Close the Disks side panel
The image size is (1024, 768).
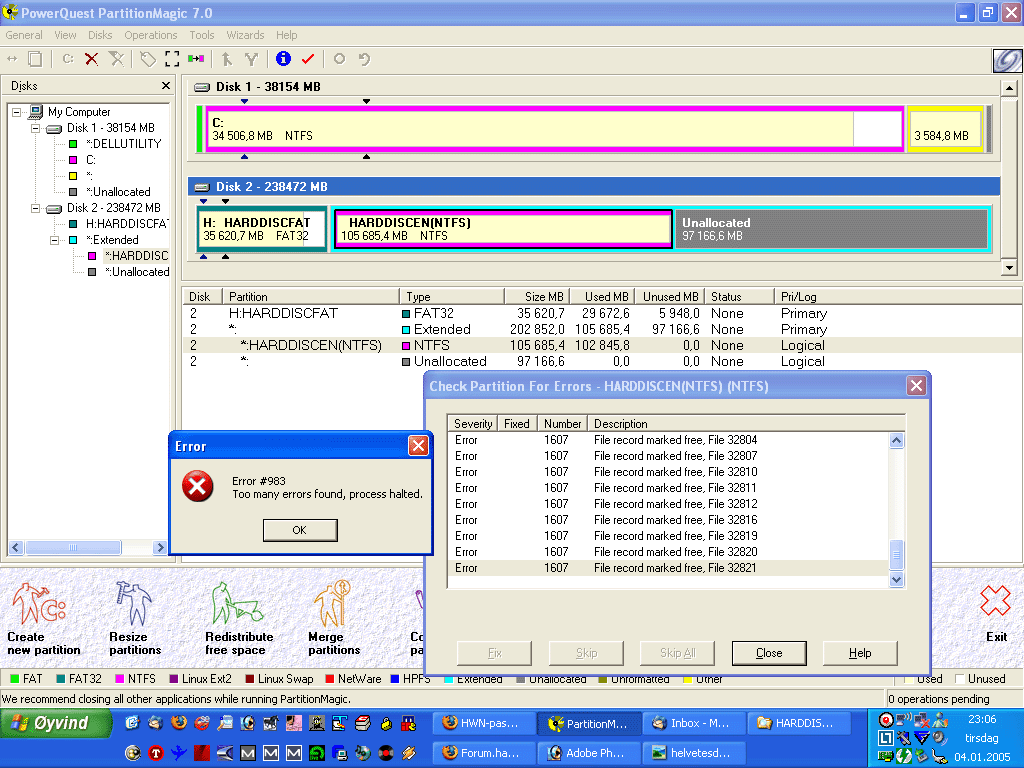[166, 87]
